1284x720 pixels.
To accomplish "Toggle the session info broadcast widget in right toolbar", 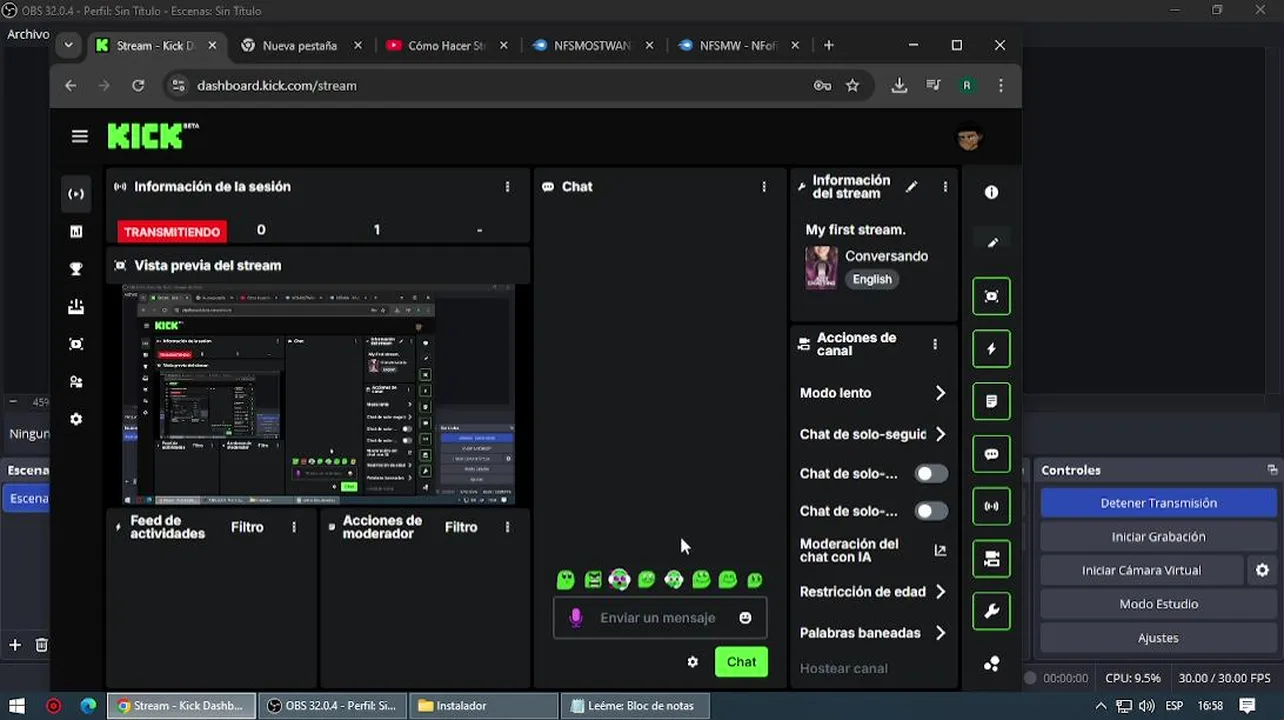I will coord(991,506).
